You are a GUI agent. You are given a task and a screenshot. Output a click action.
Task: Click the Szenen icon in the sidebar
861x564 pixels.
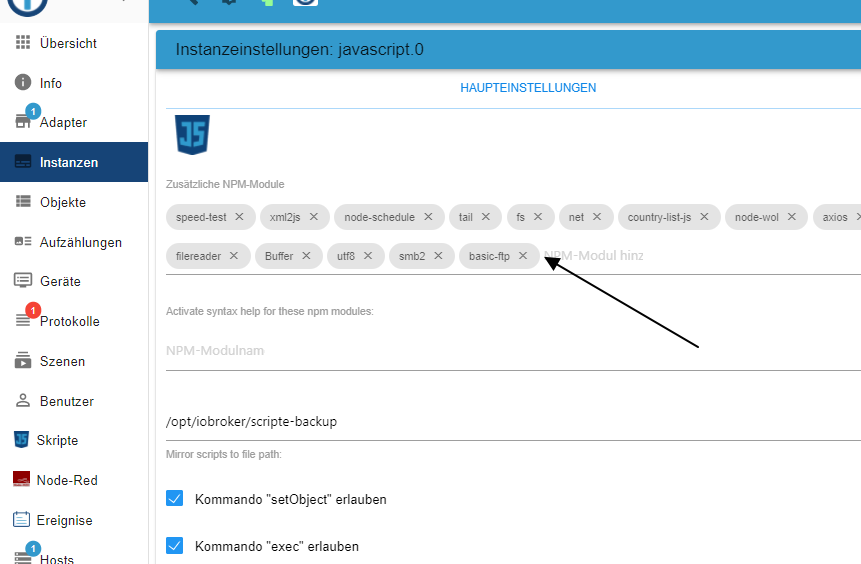point(23,360)
